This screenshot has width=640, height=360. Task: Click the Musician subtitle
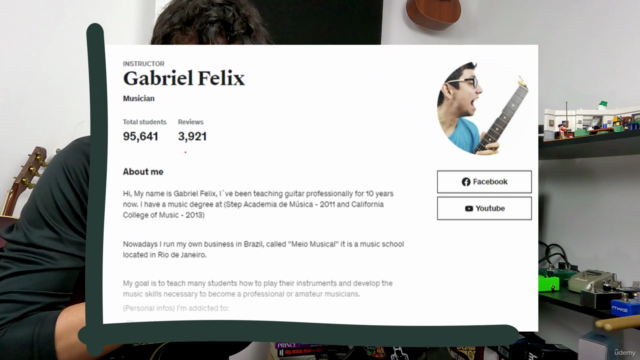point(139,98)
